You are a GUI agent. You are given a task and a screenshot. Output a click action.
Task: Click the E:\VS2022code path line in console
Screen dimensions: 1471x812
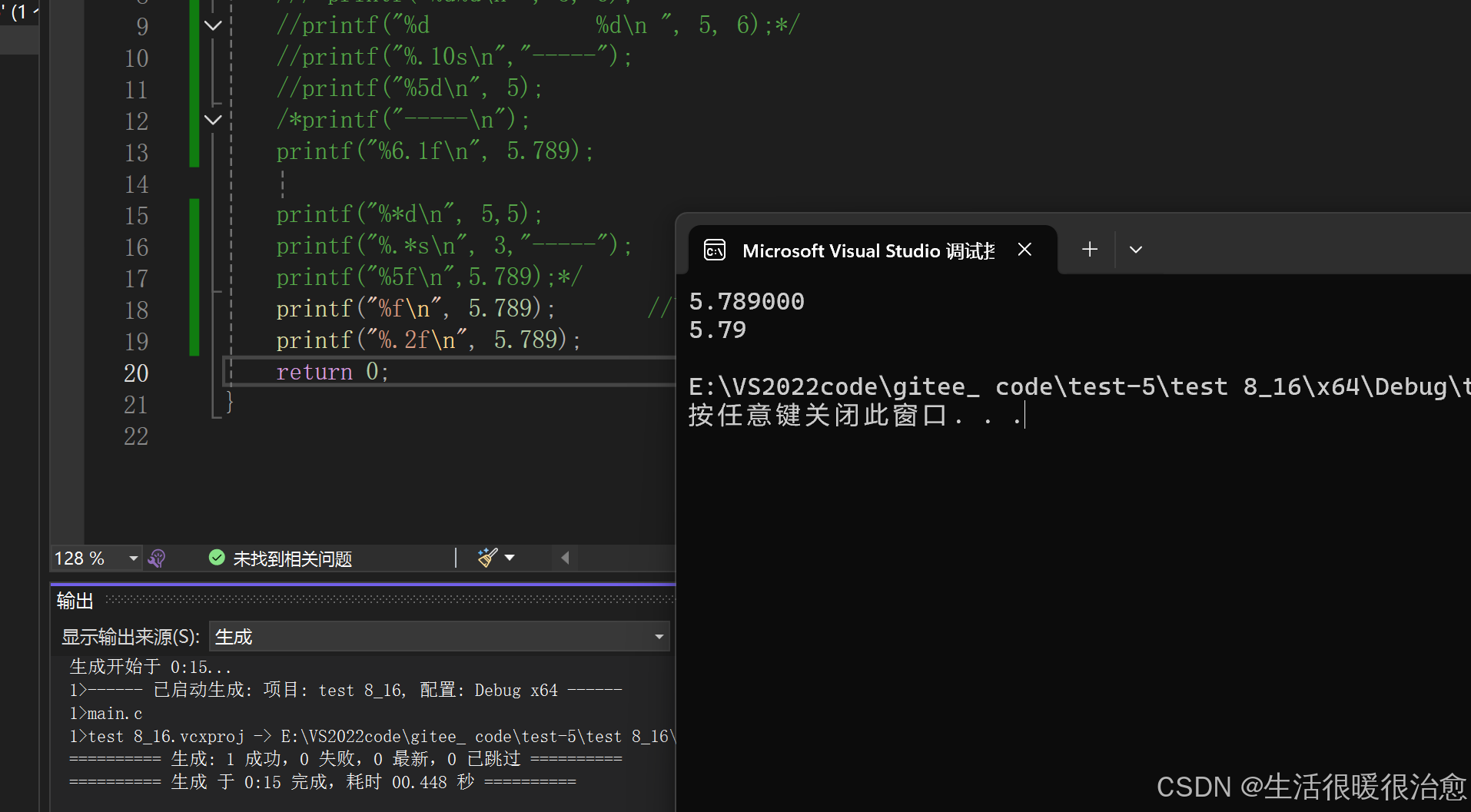click(1080, 387)
